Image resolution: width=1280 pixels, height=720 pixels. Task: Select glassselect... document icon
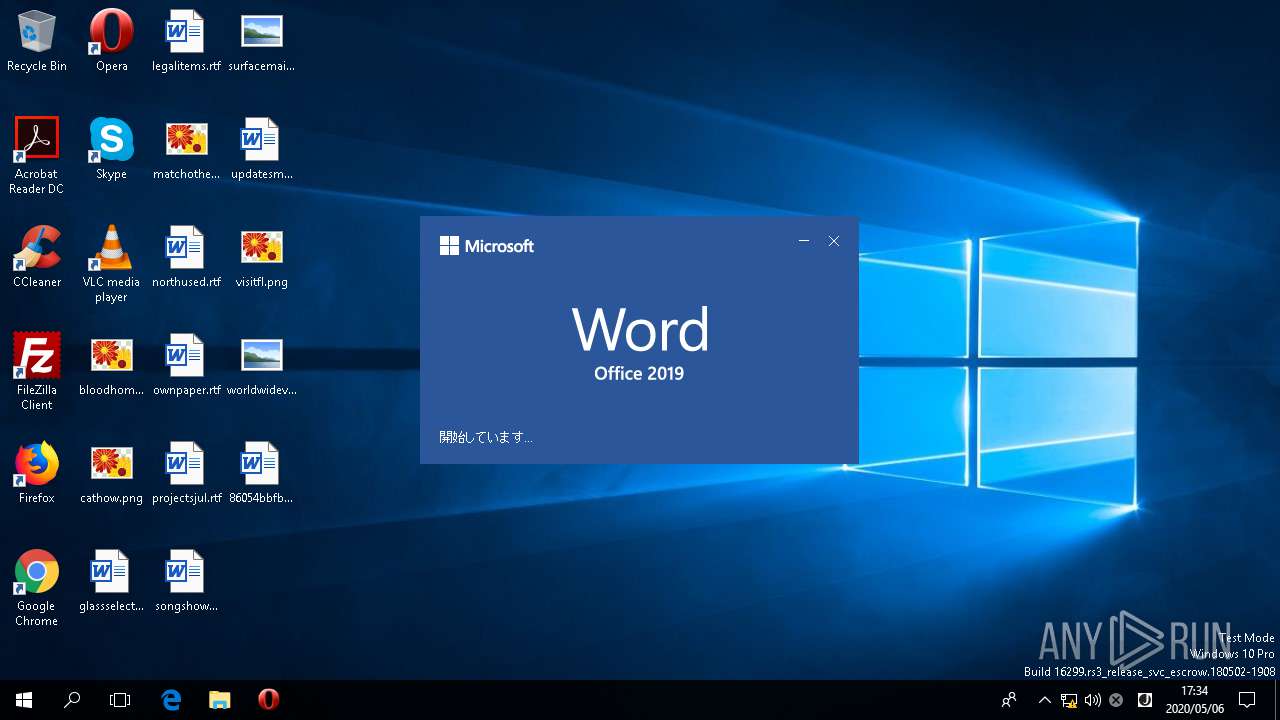click(x=111, y=580)
